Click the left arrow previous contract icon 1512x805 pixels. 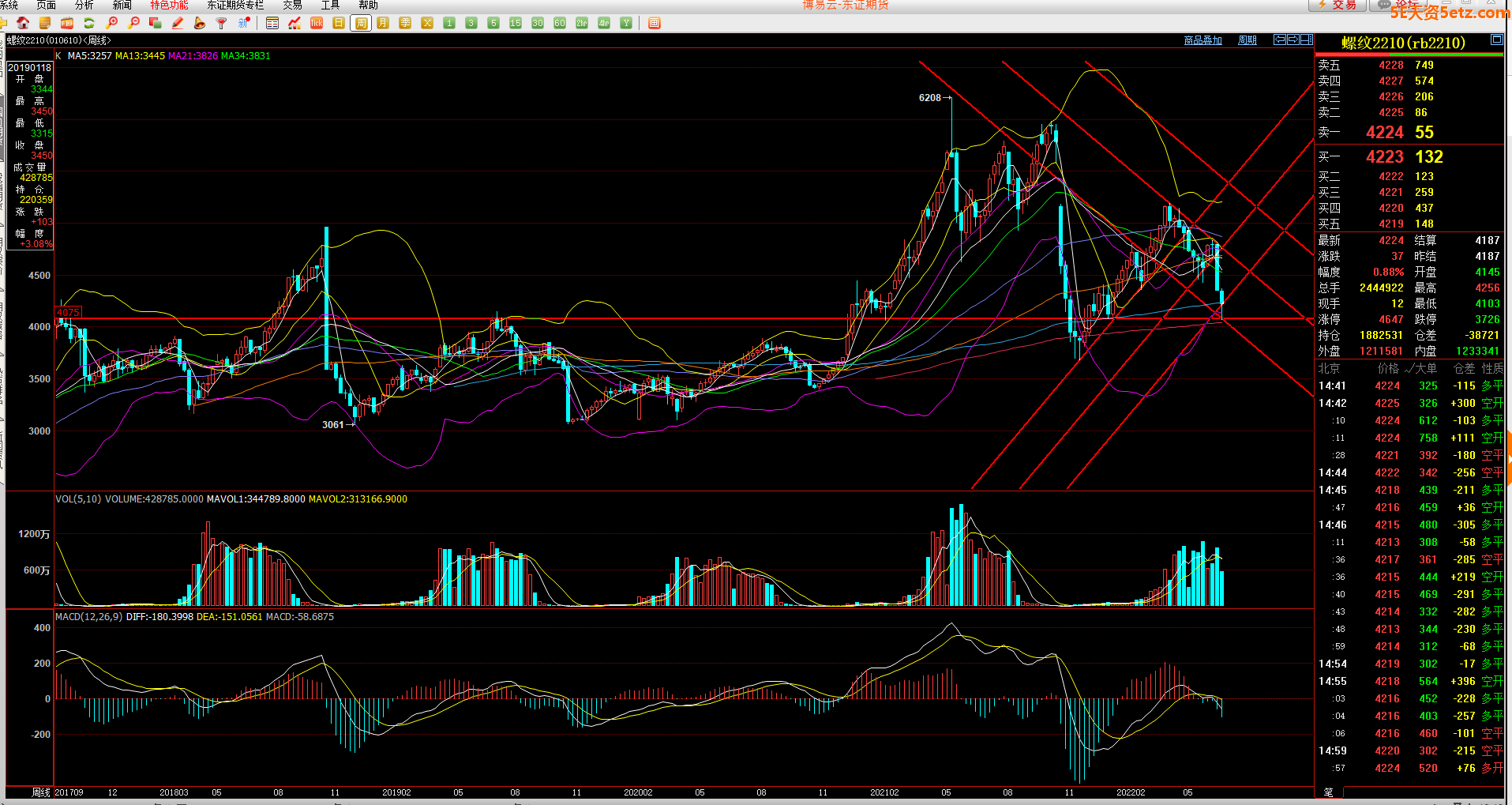(x=1280, y=39)
